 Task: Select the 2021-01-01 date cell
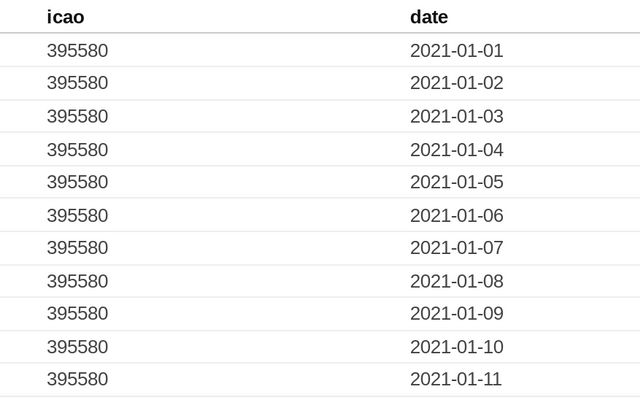pyautogui.click(x=456, y=50)
